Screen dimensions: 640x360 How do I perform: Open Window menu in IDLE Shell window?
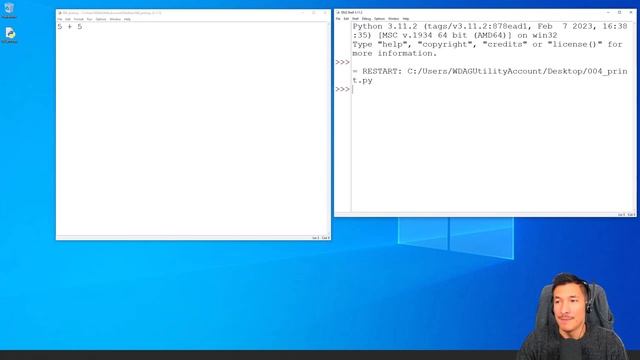[x=393, y=19]
